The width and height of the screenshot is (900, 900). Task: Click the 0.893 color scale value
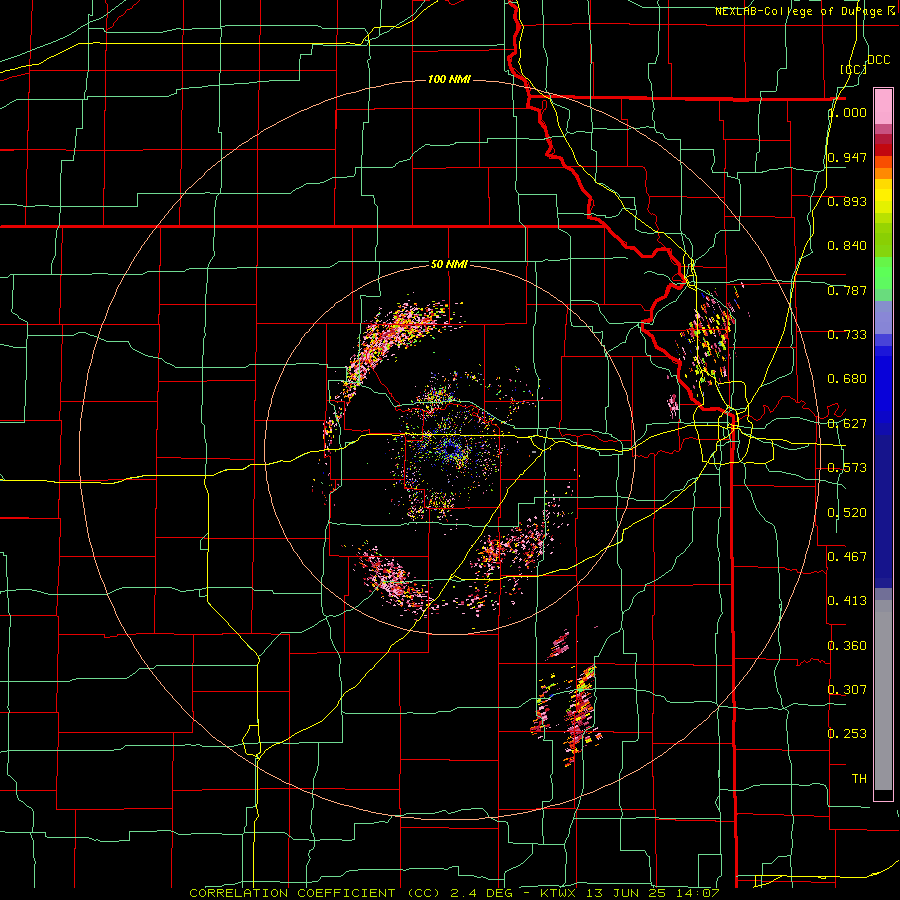click(x=847, y=201)
